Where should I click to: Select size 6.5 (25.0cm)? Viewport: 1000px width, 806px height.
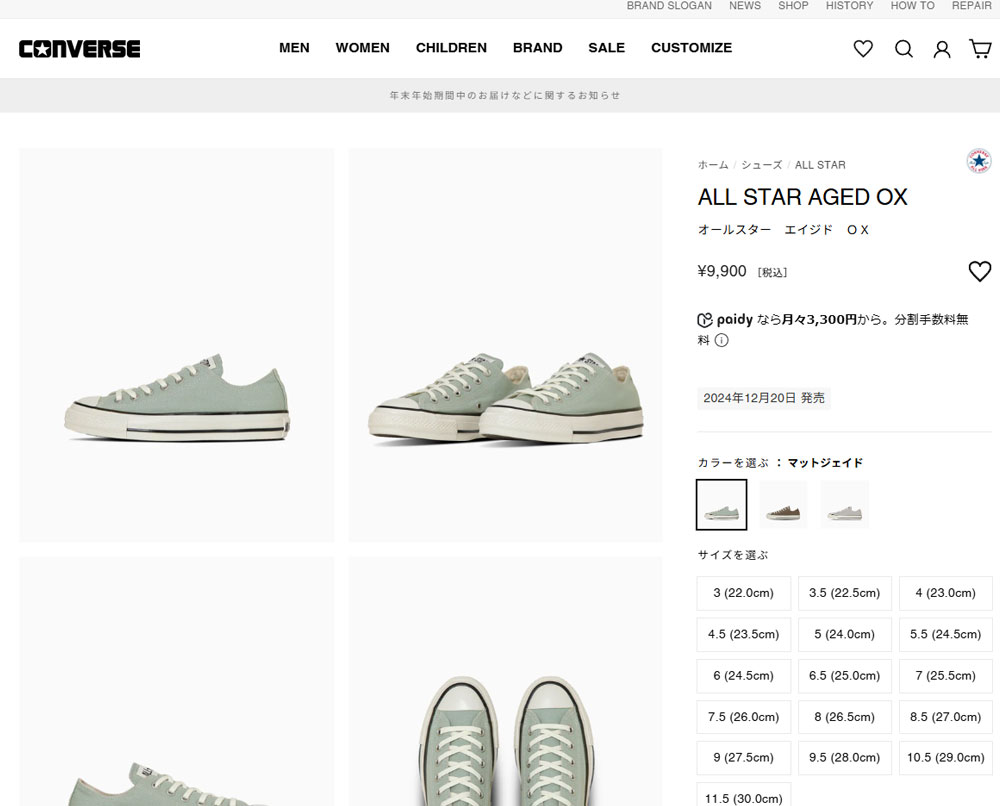click(x=844, y=676)
